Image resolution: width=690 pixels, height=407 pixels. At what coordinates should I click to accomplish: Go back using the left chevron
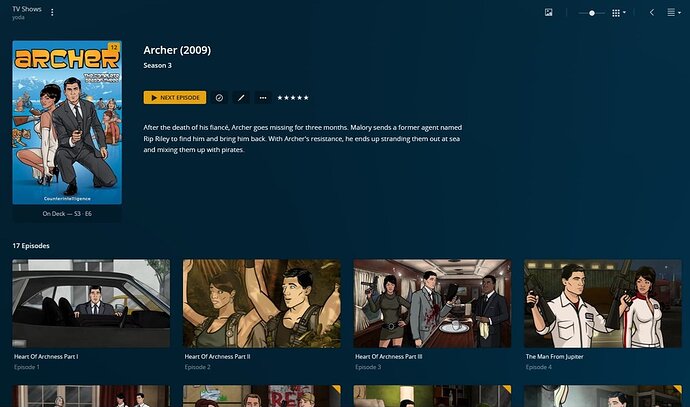click(652, 12)
